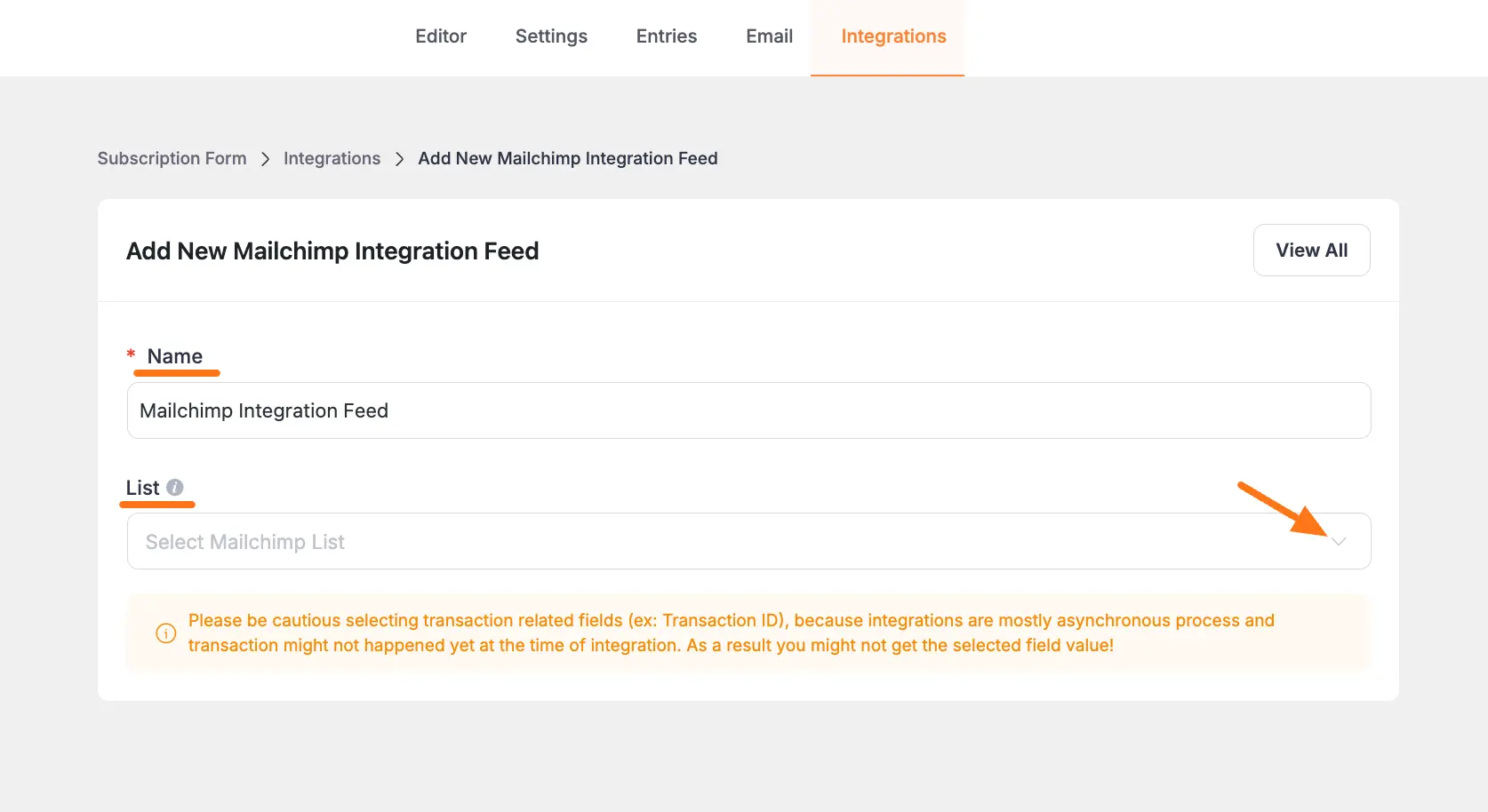The image size is (1488, 812).
Task: Open the Email tab
Action: [769, 36]
